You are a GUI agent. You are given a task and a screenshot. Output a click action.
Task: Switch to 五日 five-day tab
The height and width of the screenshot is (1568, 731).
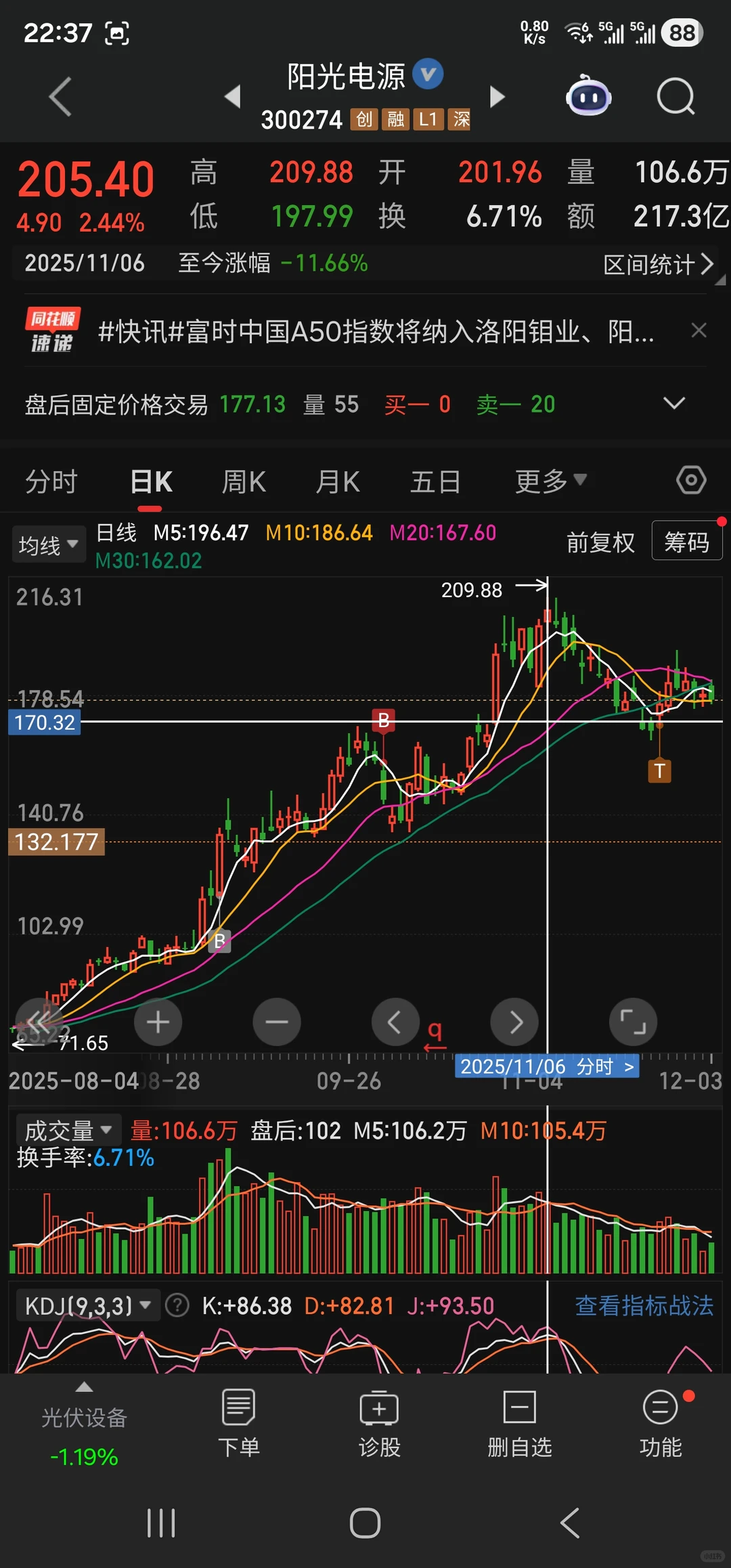click(435, 482)
